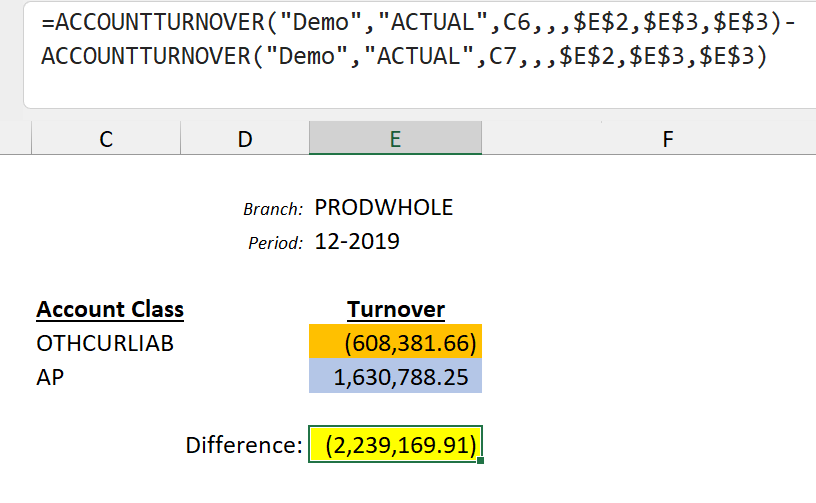
Task: Select column F header
Action: click(668, 138)
